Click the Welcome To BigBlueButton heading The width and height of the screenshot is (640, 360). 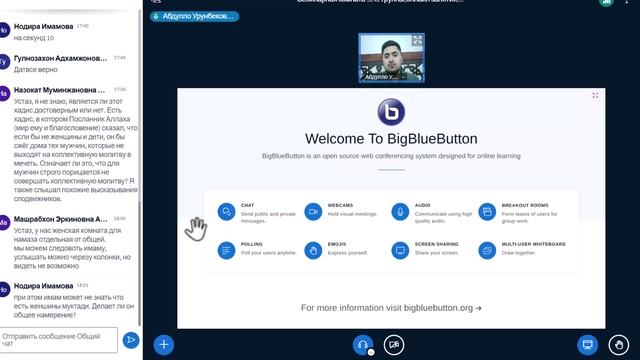pos(391,139)
